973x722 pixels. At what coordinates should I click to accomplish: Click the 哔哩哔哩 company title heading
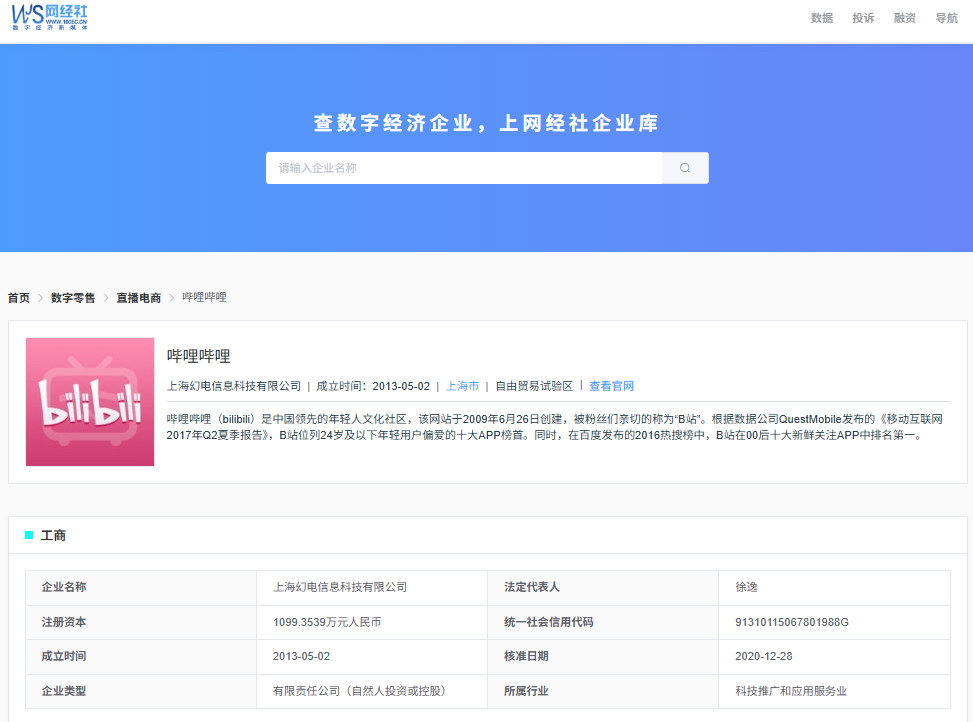(x=199, y=356)
